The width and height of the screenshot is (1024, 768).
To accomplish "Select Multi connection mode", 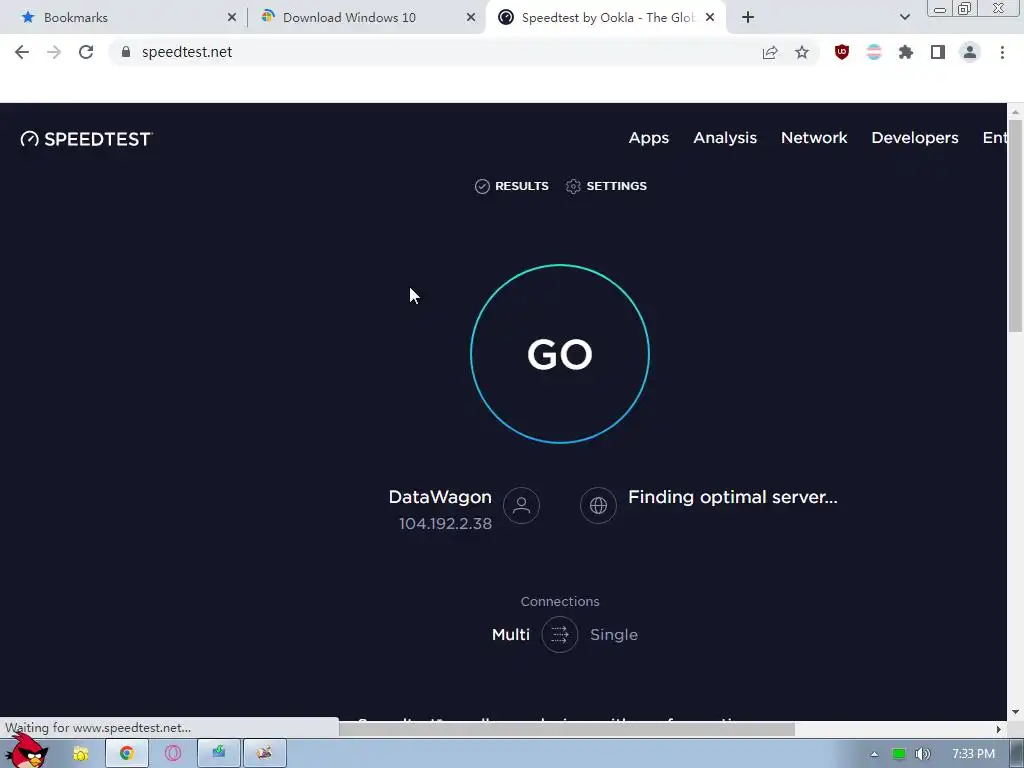I will pyautogui.click(x=511, y=635).
